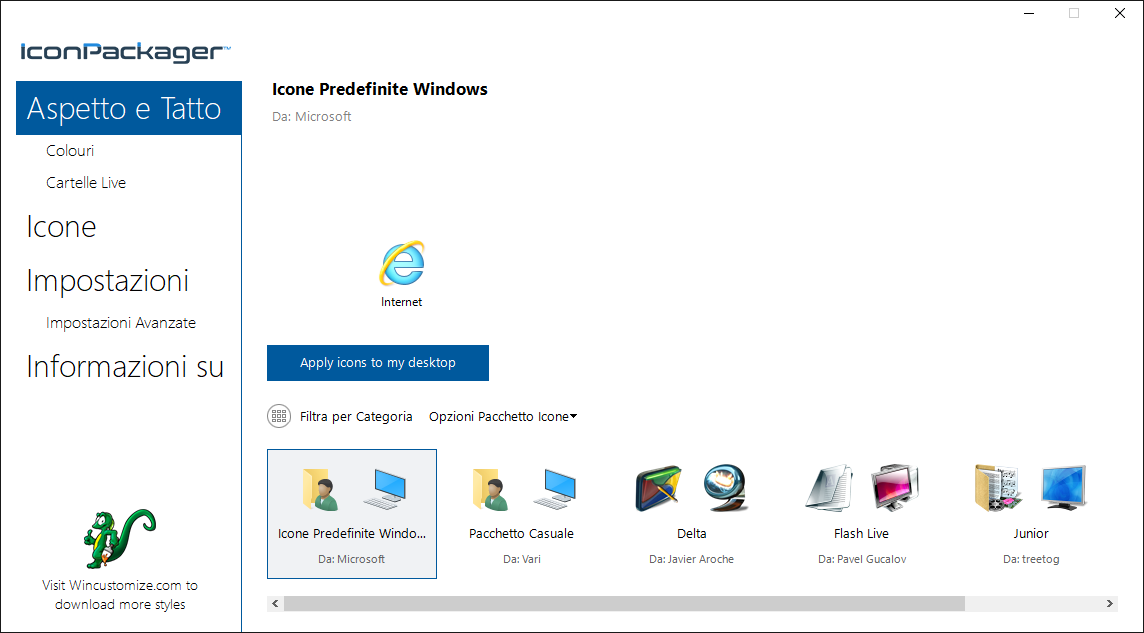1144x633 pixels.
Task: Open the Cartelle Live subsection
Action: pyautogui.click(x=86, y=182)
